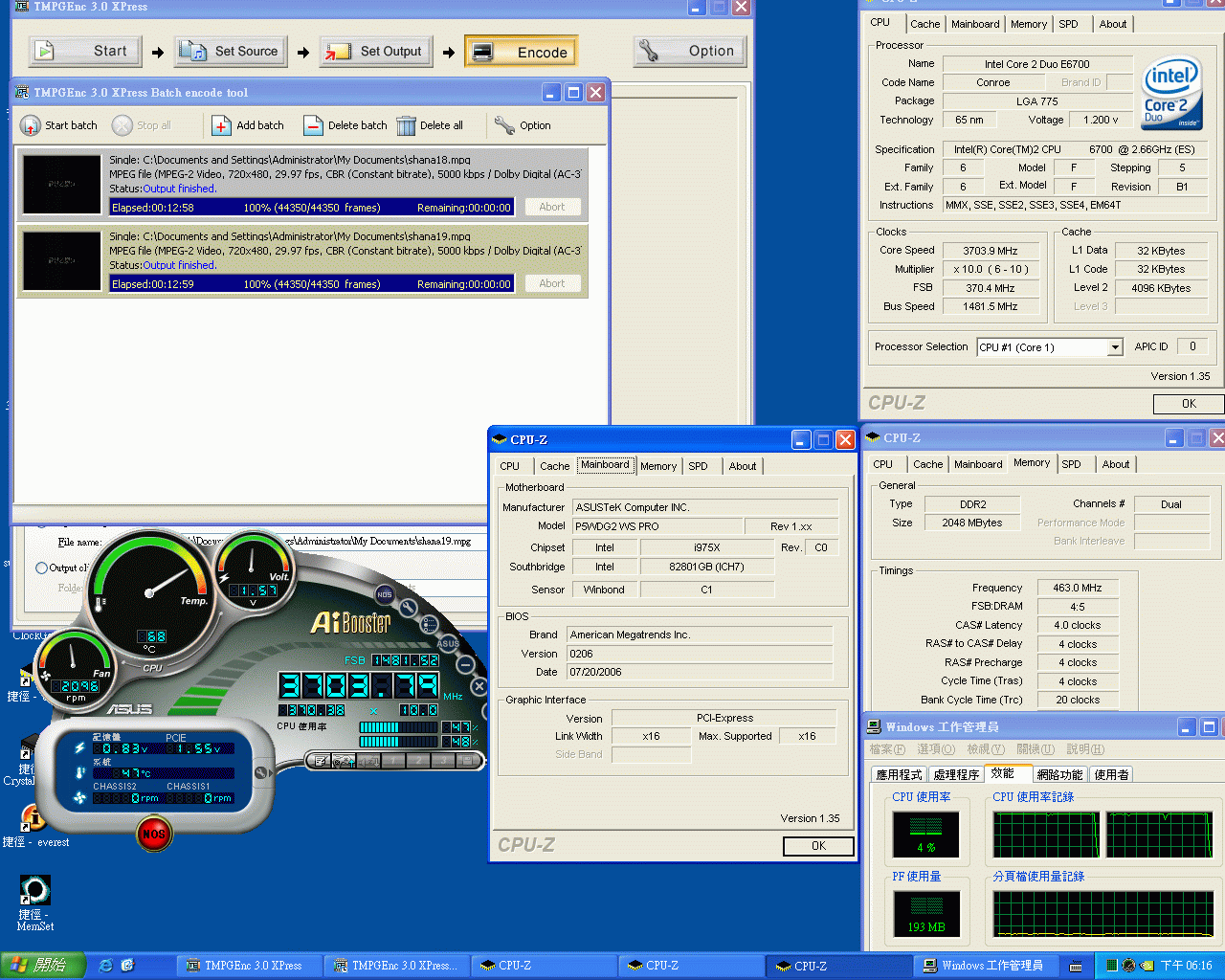
Task: Select profile 1 on AI Booster's bottom strip
Action: [391, 761]
